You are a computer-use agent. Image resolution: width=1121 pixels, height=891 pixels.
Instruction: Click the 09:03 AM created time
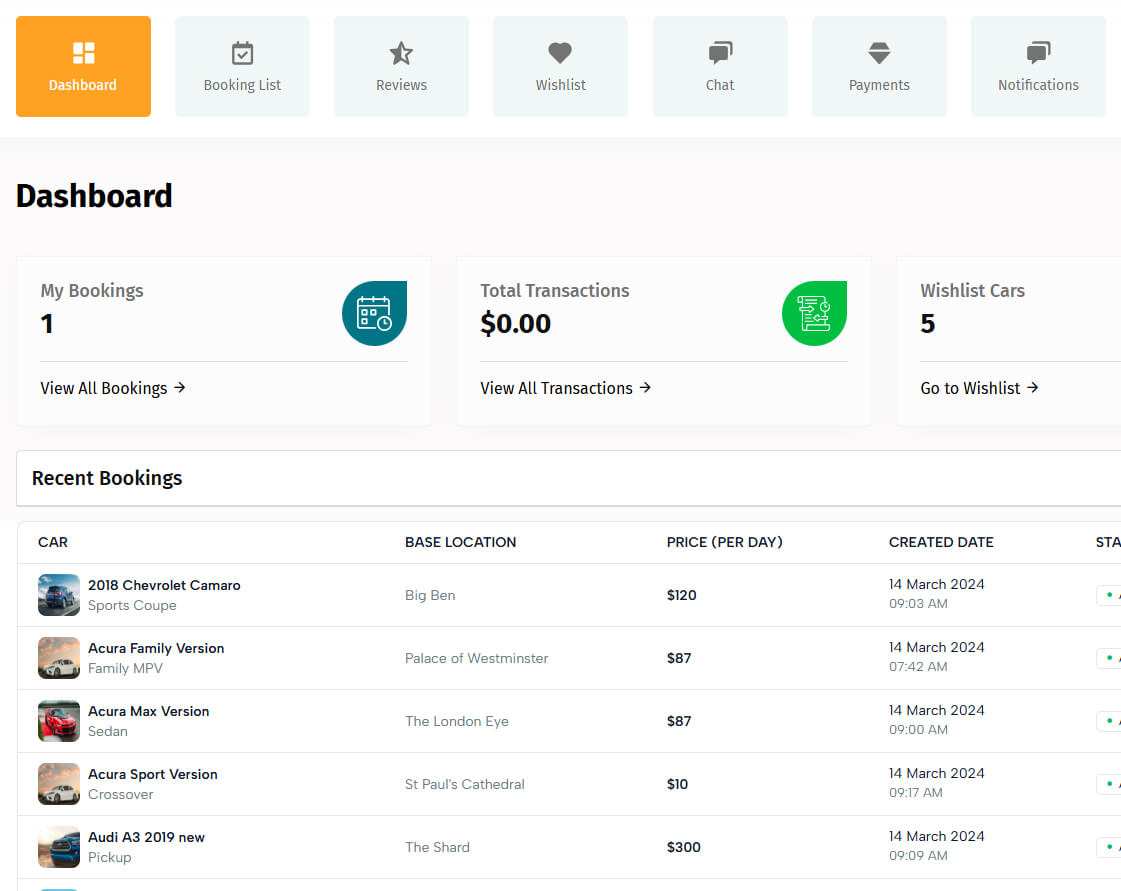point(918,604)
